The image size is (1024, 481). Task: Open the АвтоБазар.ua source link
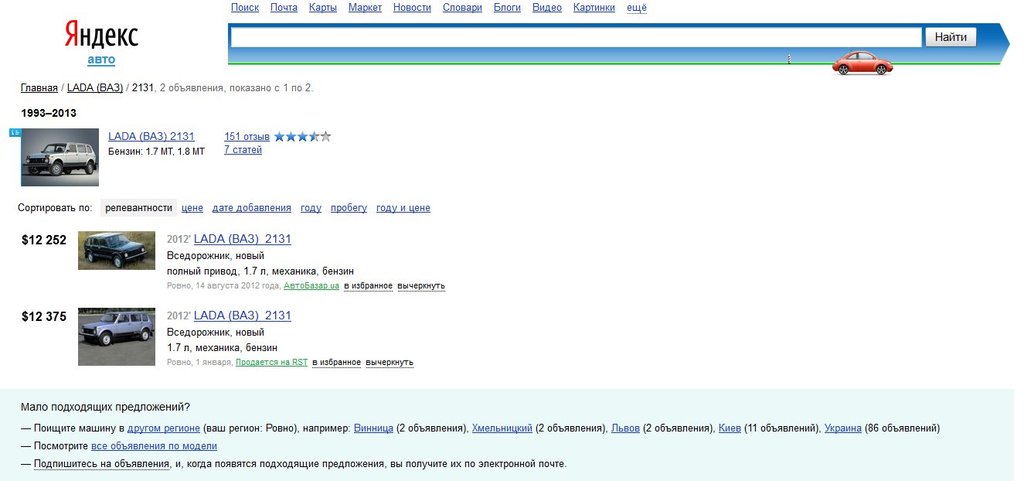(x=312, y=286)
